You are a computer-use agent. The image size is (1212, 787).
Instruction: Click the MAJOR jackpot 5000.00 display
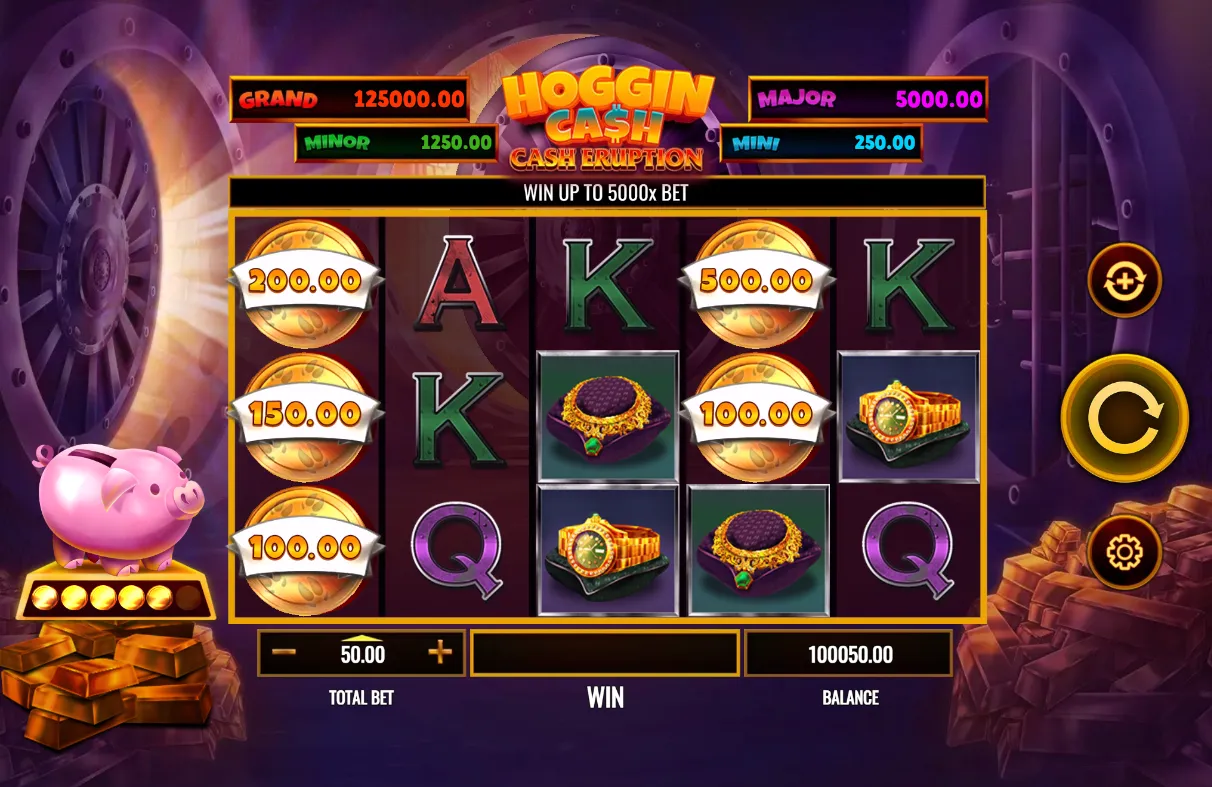pos(868,99)
